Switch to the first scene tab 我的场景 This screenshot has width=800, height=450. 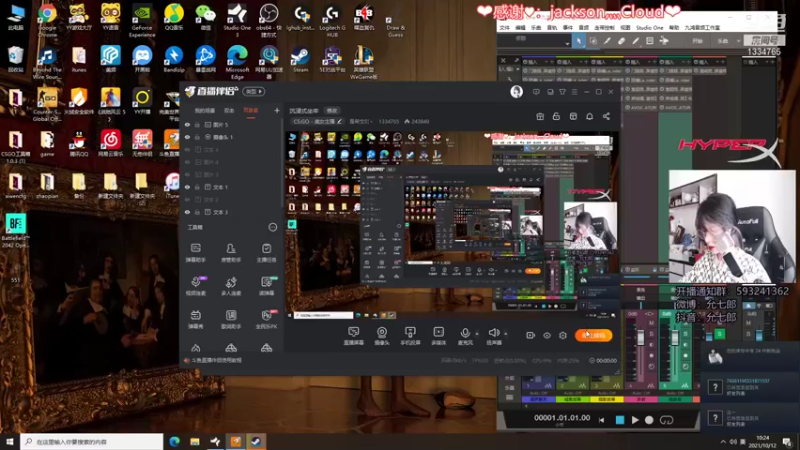205,110
